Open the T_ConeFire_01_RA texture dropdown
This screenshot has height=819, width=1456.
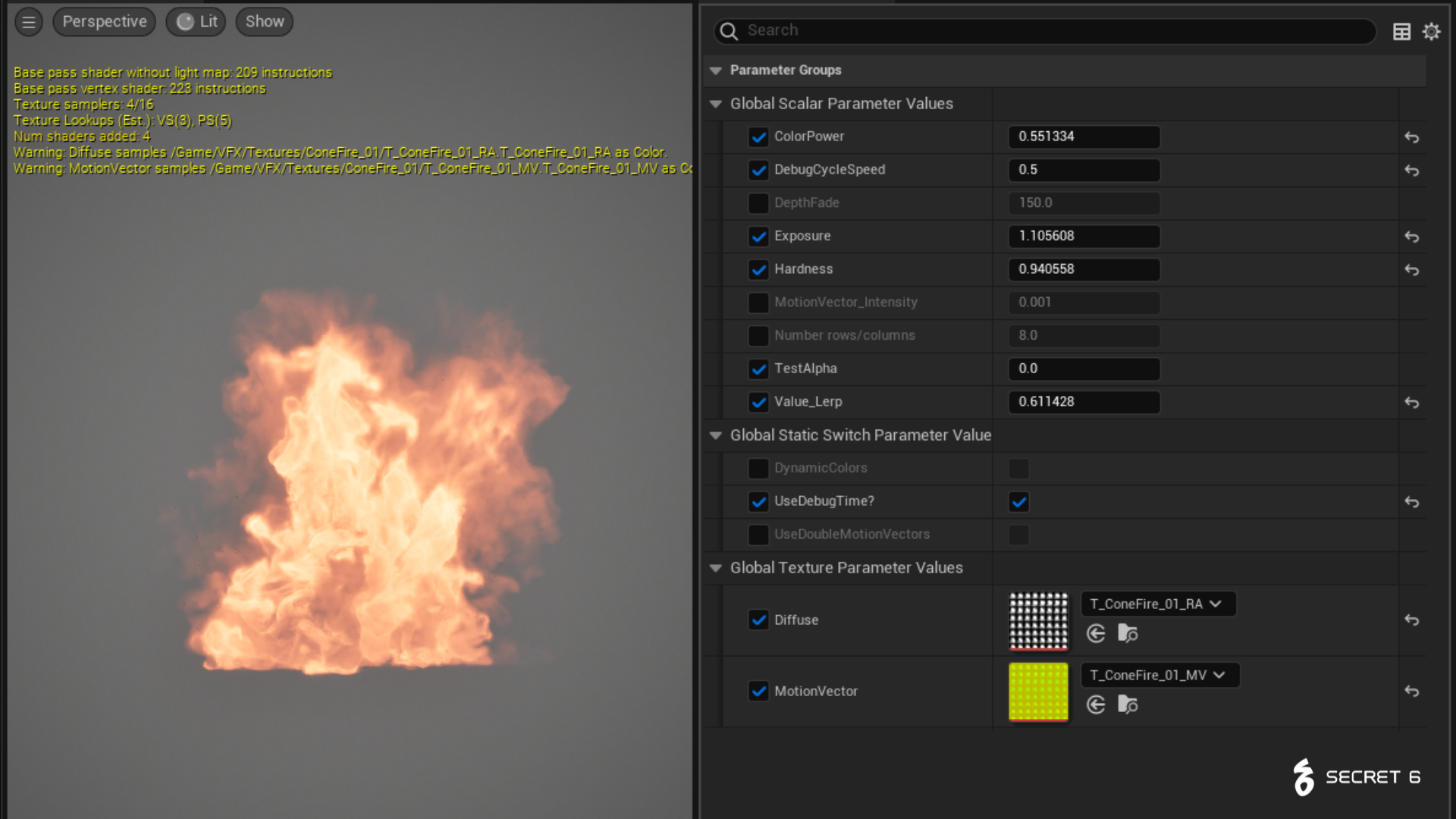point(1157,604)
